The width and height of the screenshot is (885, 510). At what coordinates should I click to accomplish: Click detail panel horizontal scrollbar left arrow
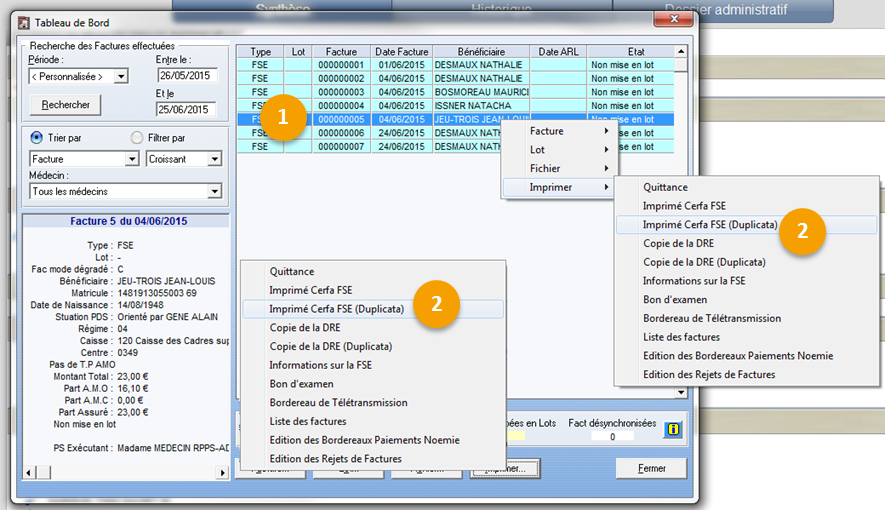[30, 472]
